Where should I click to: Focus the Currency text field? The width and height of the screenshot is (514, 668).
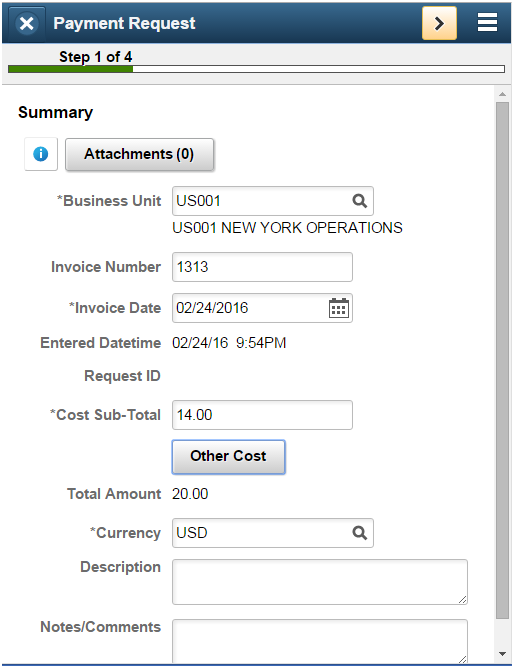click(x=273, y=533)
